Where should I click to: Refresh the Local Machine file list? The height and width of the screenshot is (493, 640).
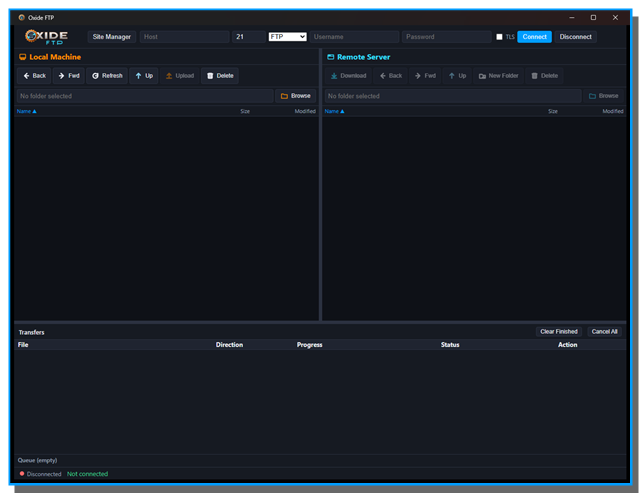[107, 76]
